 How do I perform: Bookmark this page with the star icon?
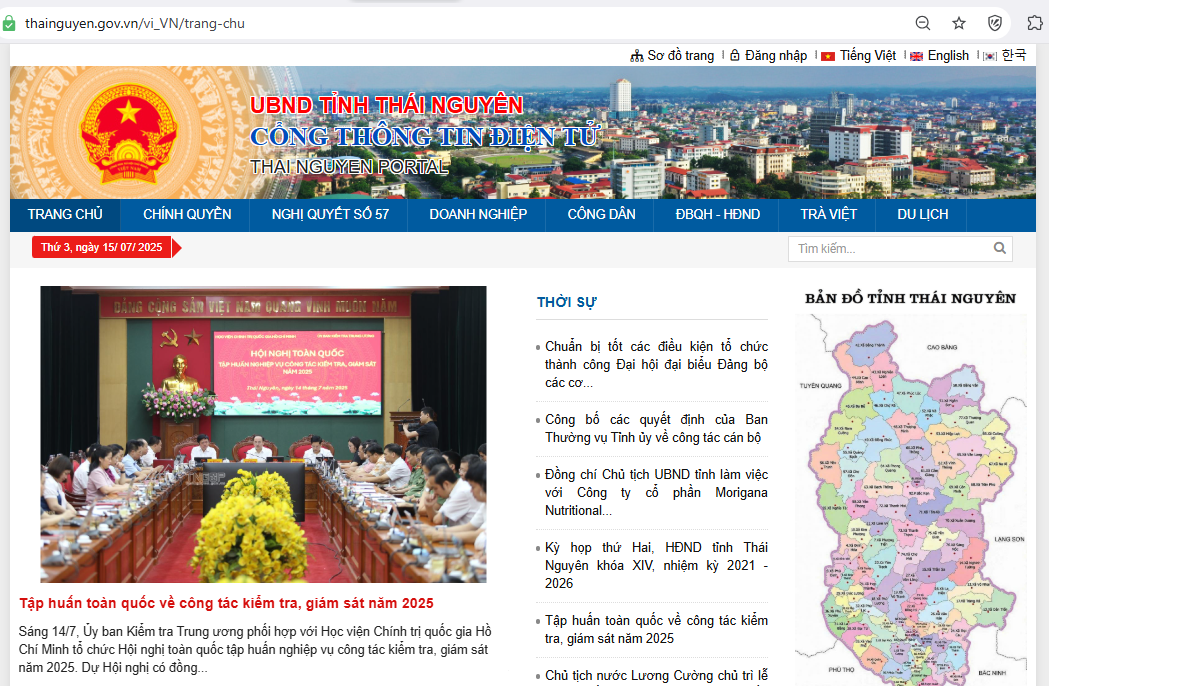[959, 23]
